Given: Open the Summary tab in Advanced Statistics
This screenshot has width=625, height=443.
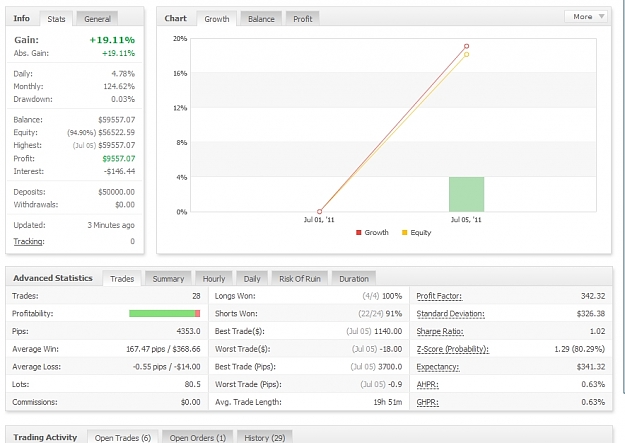Looking at the screenshot, I should tap(168, 279).
